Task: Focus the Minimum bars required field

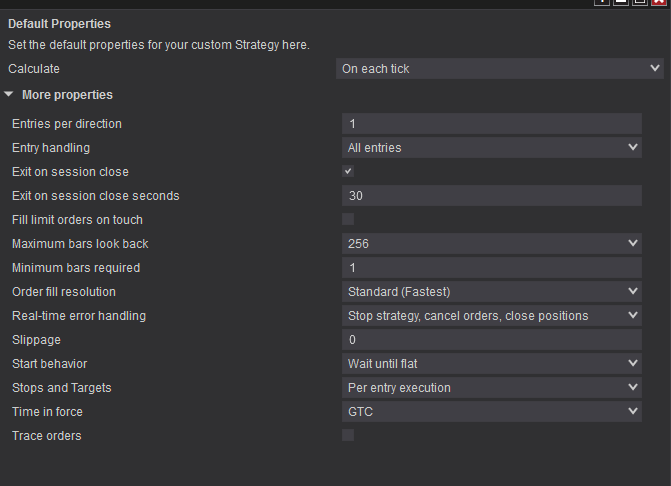Action: (491, 268)
